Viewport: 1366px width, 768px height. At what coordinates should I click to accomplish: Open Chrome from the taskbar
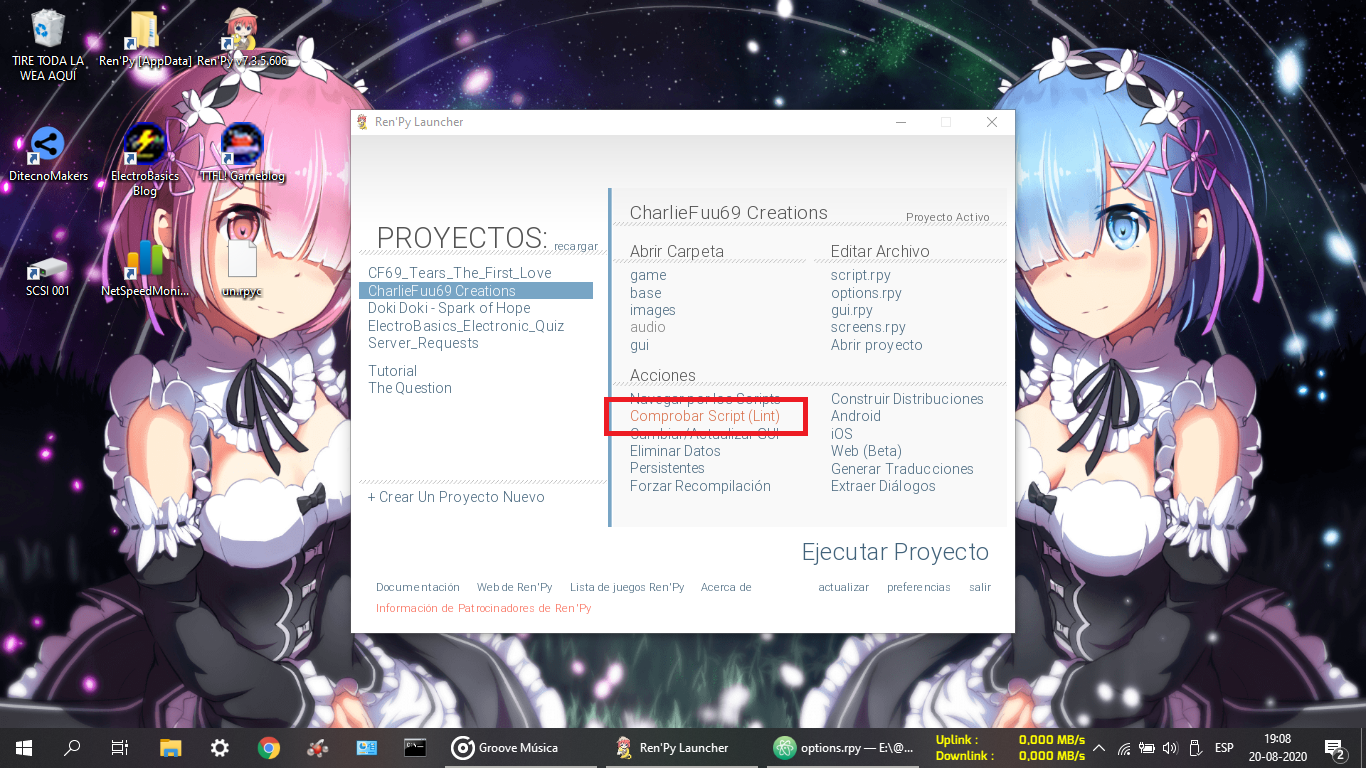point(268,747)
